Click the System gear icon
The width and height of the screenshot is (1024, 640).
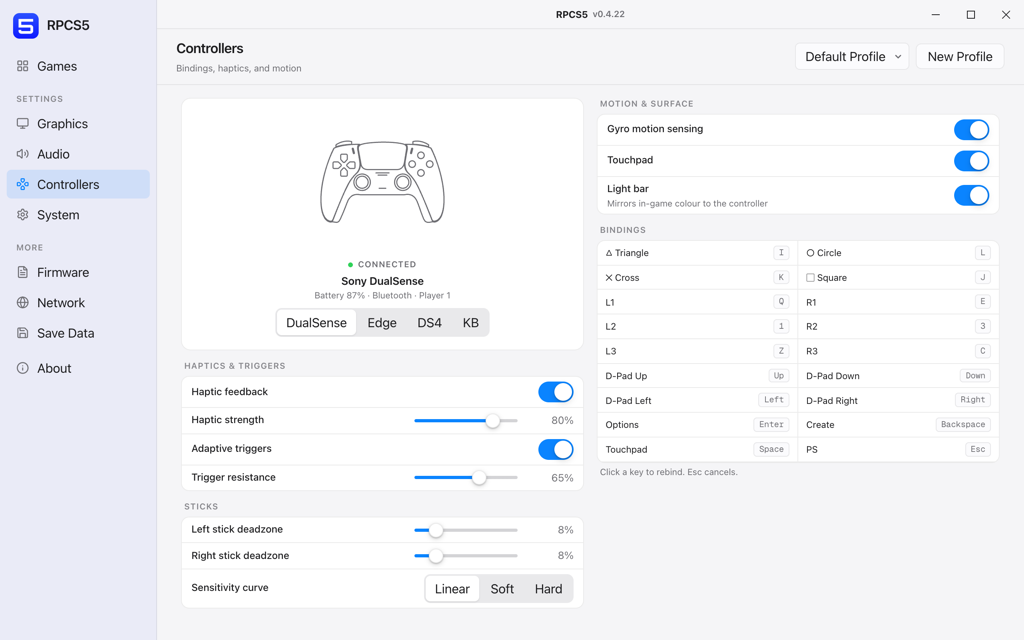point(23,215)
